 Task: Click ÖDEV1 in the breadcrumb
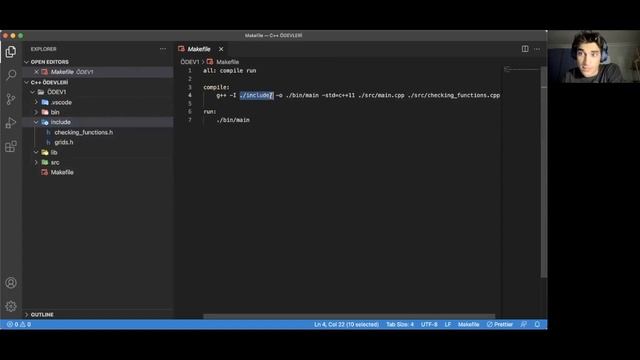coord(190,62)
